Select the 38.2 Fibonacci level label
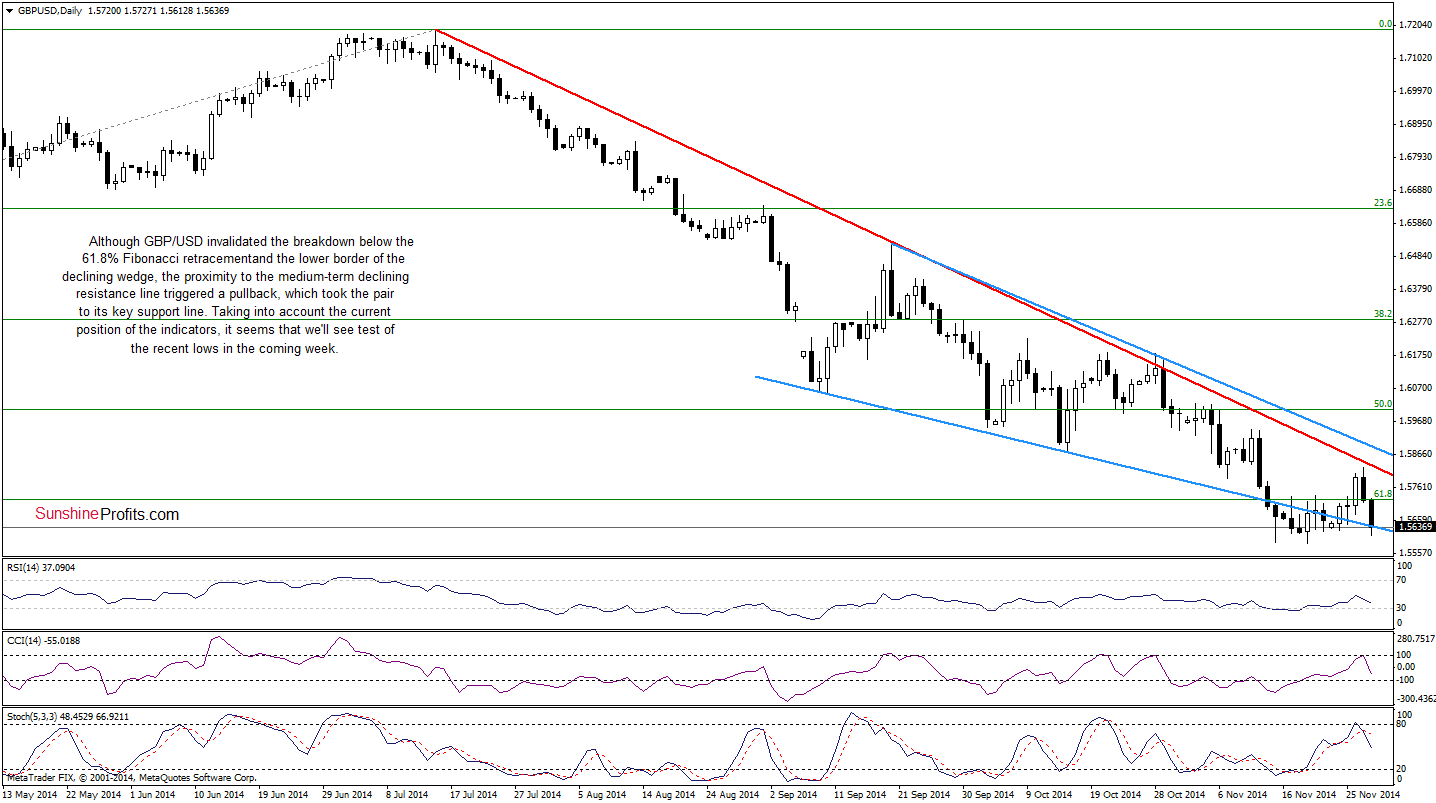 pyautogui.click(x=1383, y=313)
